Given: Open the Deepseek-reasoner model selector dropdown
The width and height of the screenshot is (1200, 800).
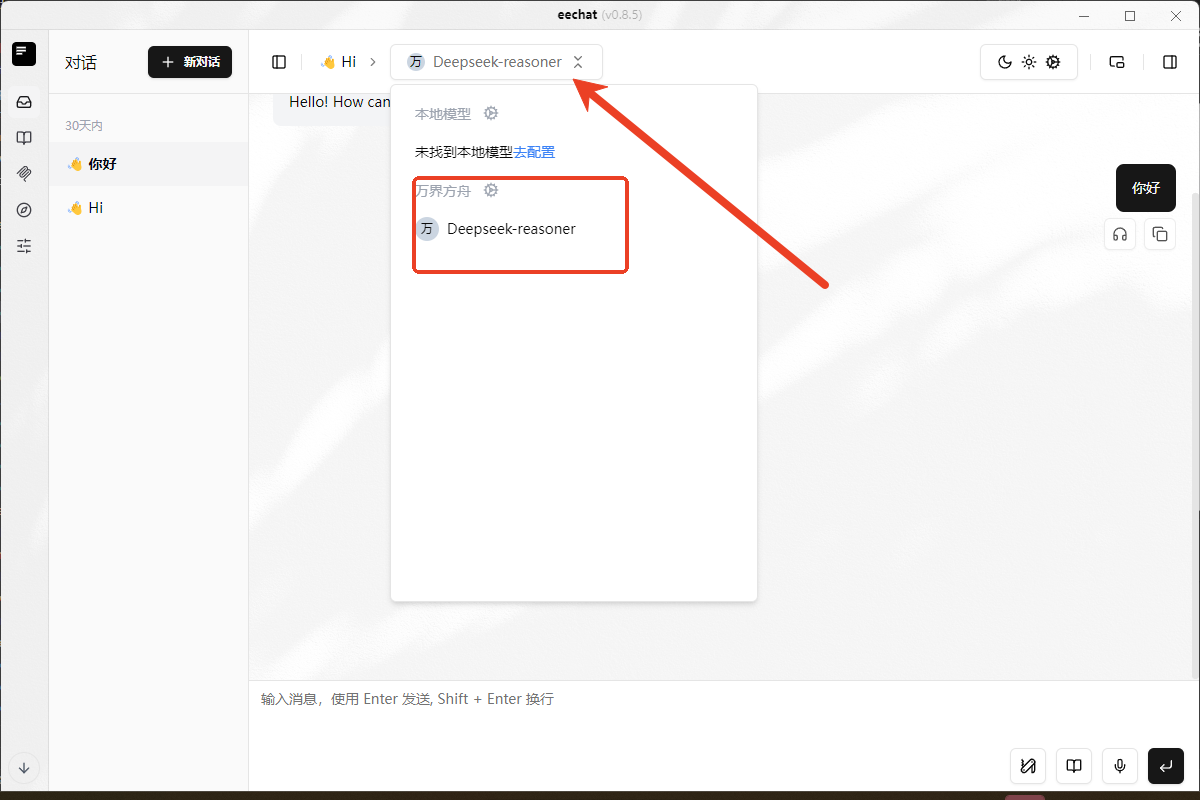Looking at the screenshot, I should [497, 62].
